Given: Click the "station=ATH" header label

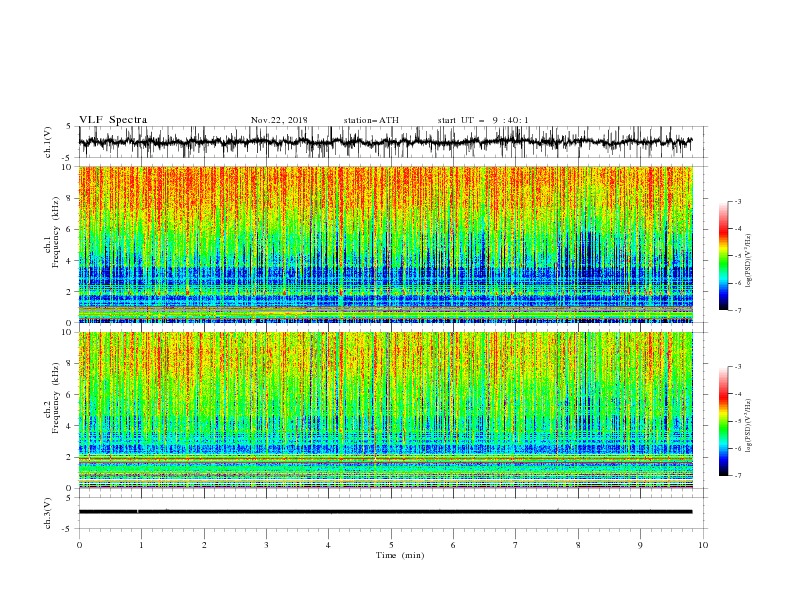Looking at the screenshot, I should 371,120.
